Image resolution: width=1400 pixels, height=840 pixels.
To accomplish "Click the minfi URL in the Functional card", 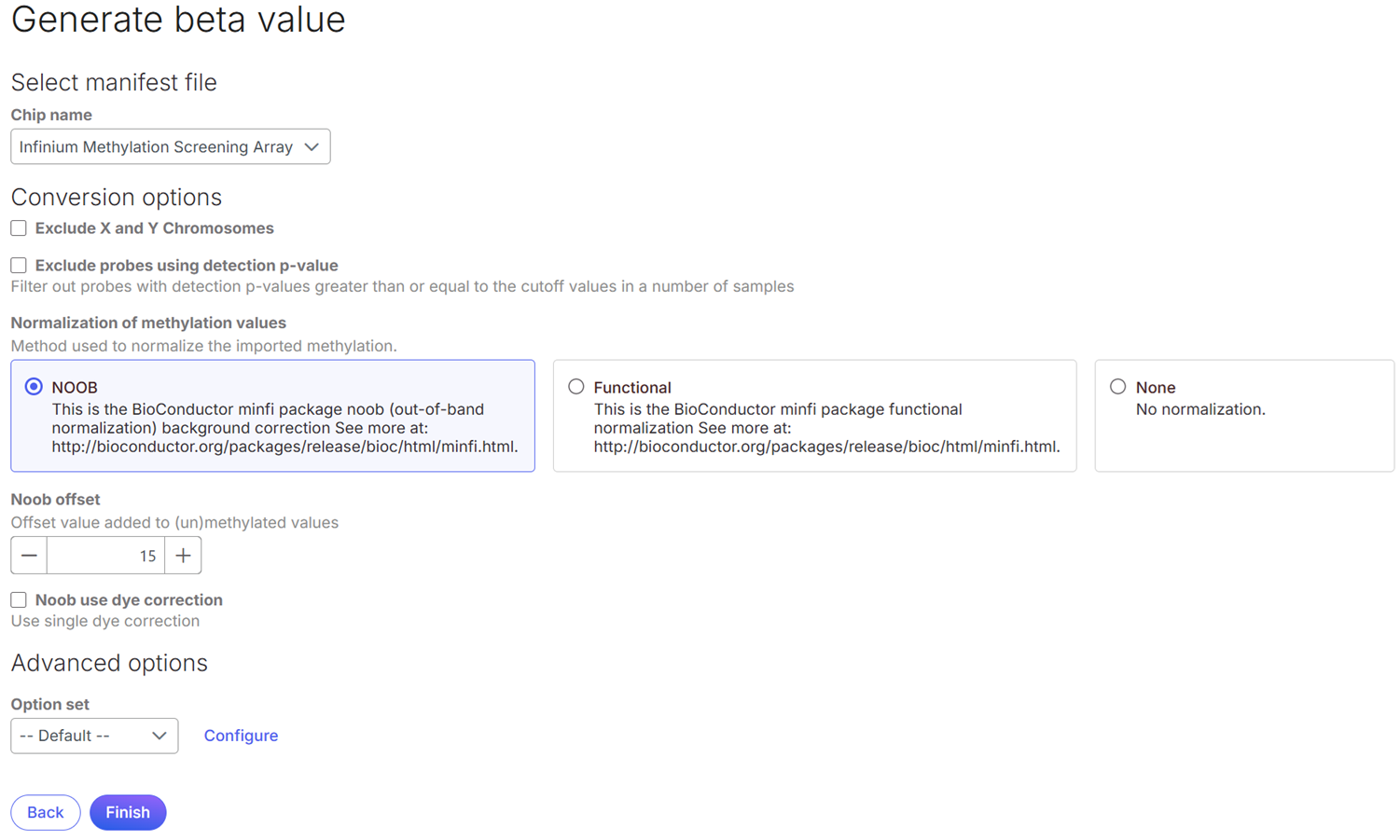I will click(x=825, y=447).
